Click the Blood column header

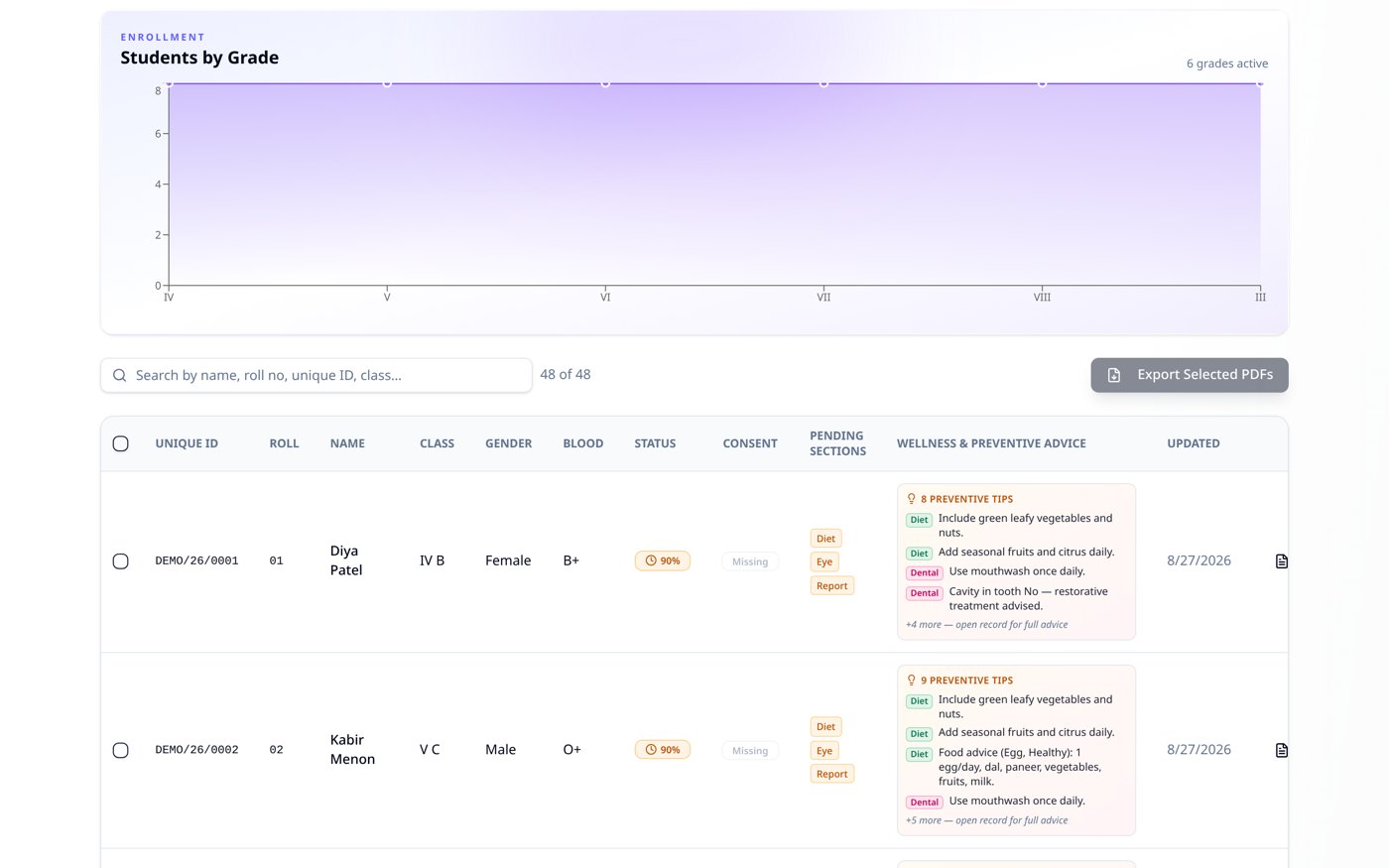[x=583, y=443]
